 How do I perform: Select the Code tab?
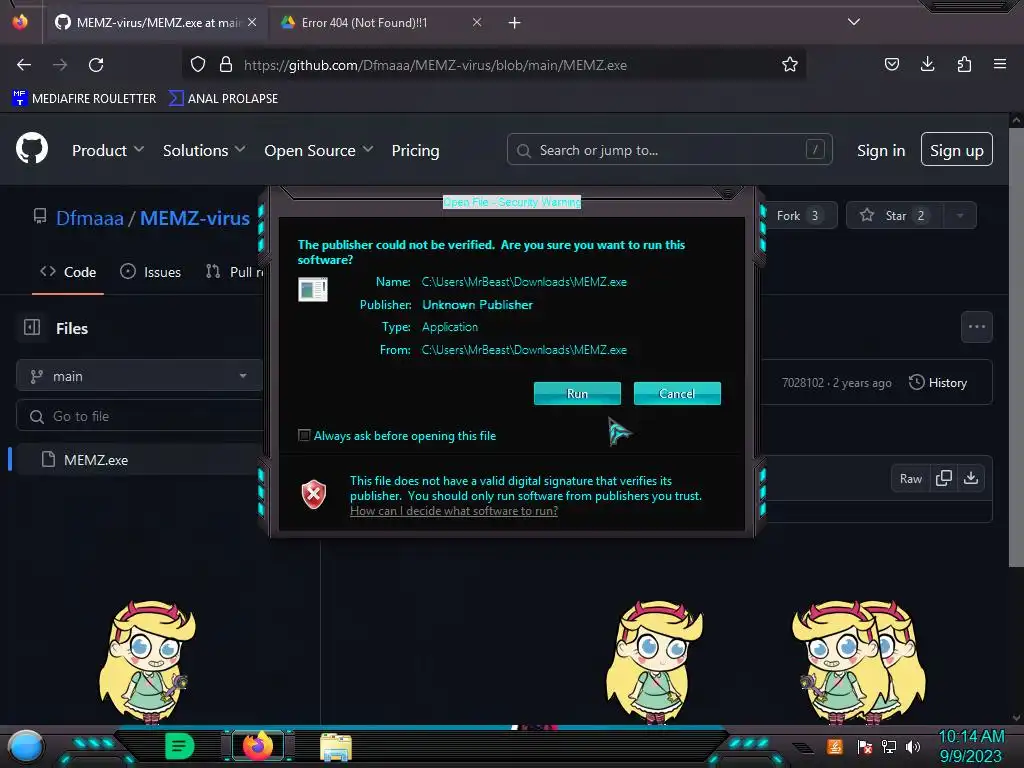pyautogui.click(x=68, y=272)
